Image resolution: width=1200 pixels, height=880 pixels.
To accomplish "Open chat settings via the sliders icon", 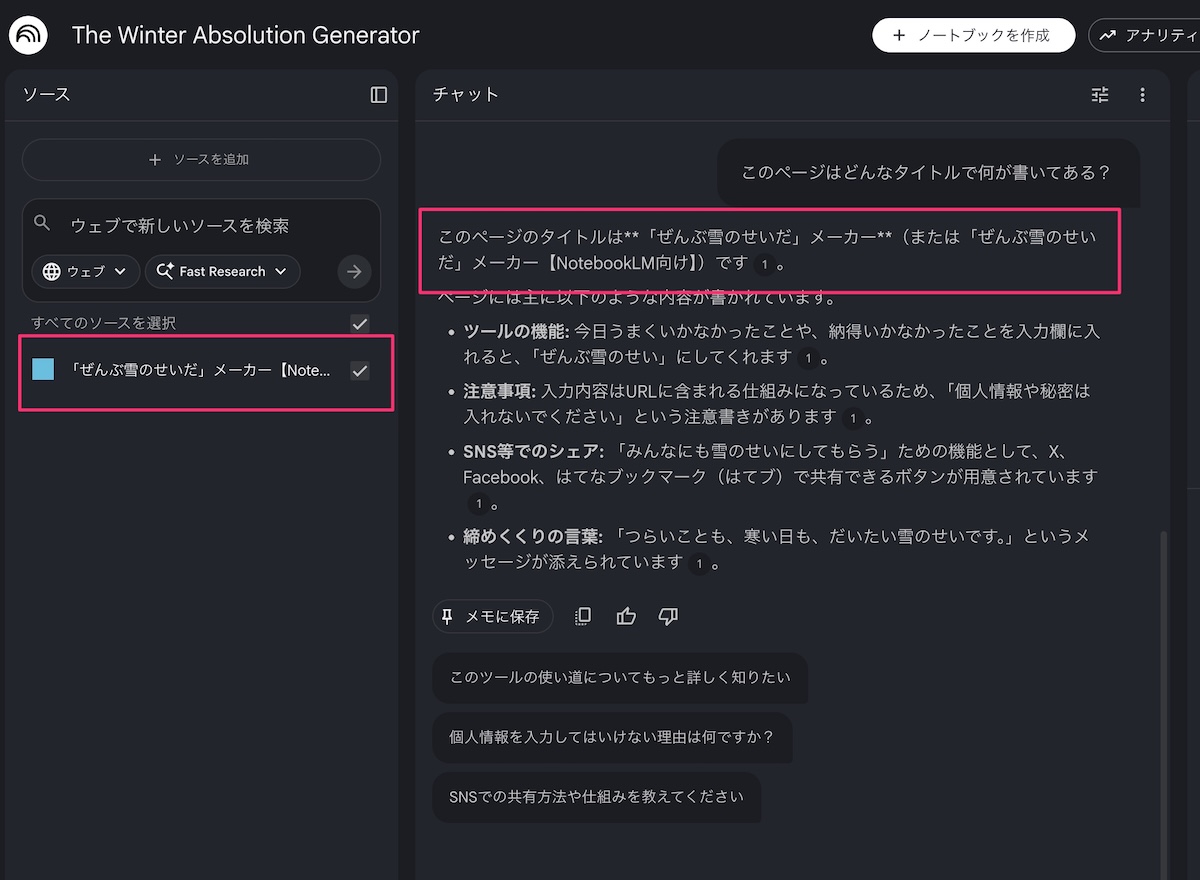I will pos(1100,95).
